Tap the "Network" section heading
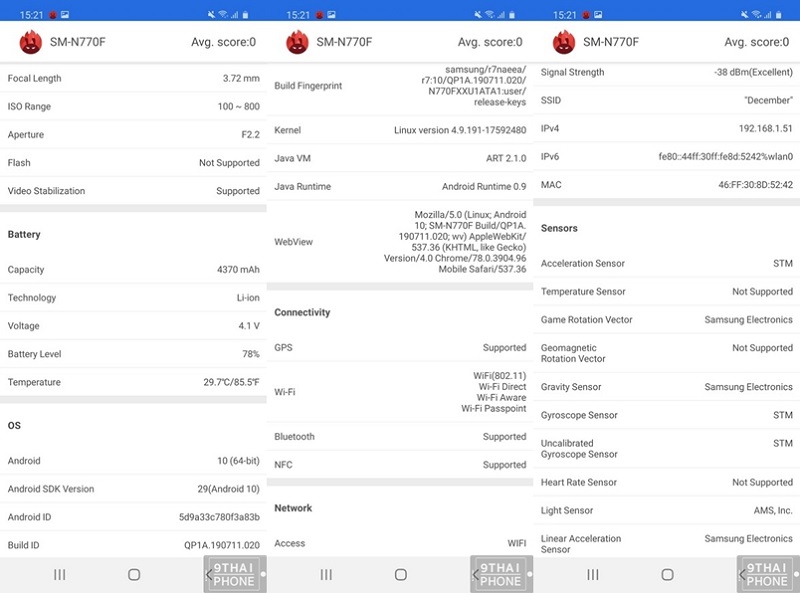 click(293, 508)
